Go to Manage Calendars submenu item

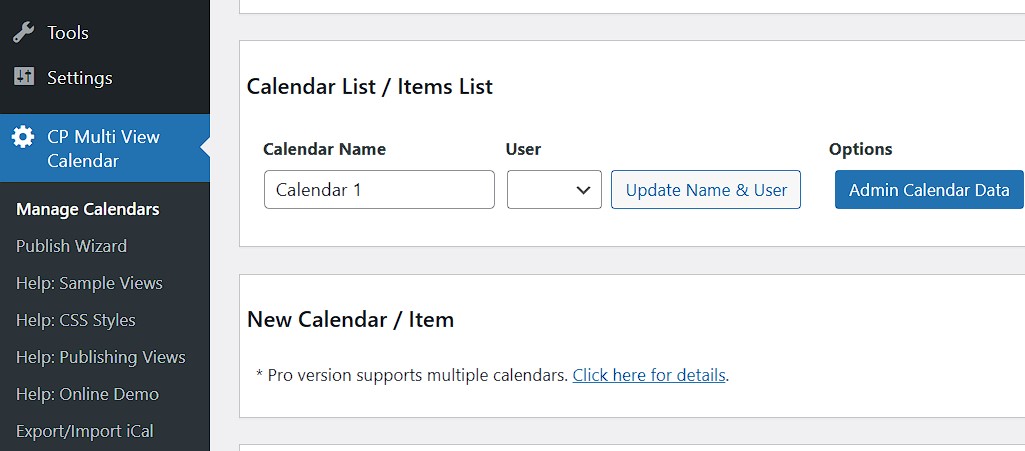pyautogui.click(x=88, y=209)
